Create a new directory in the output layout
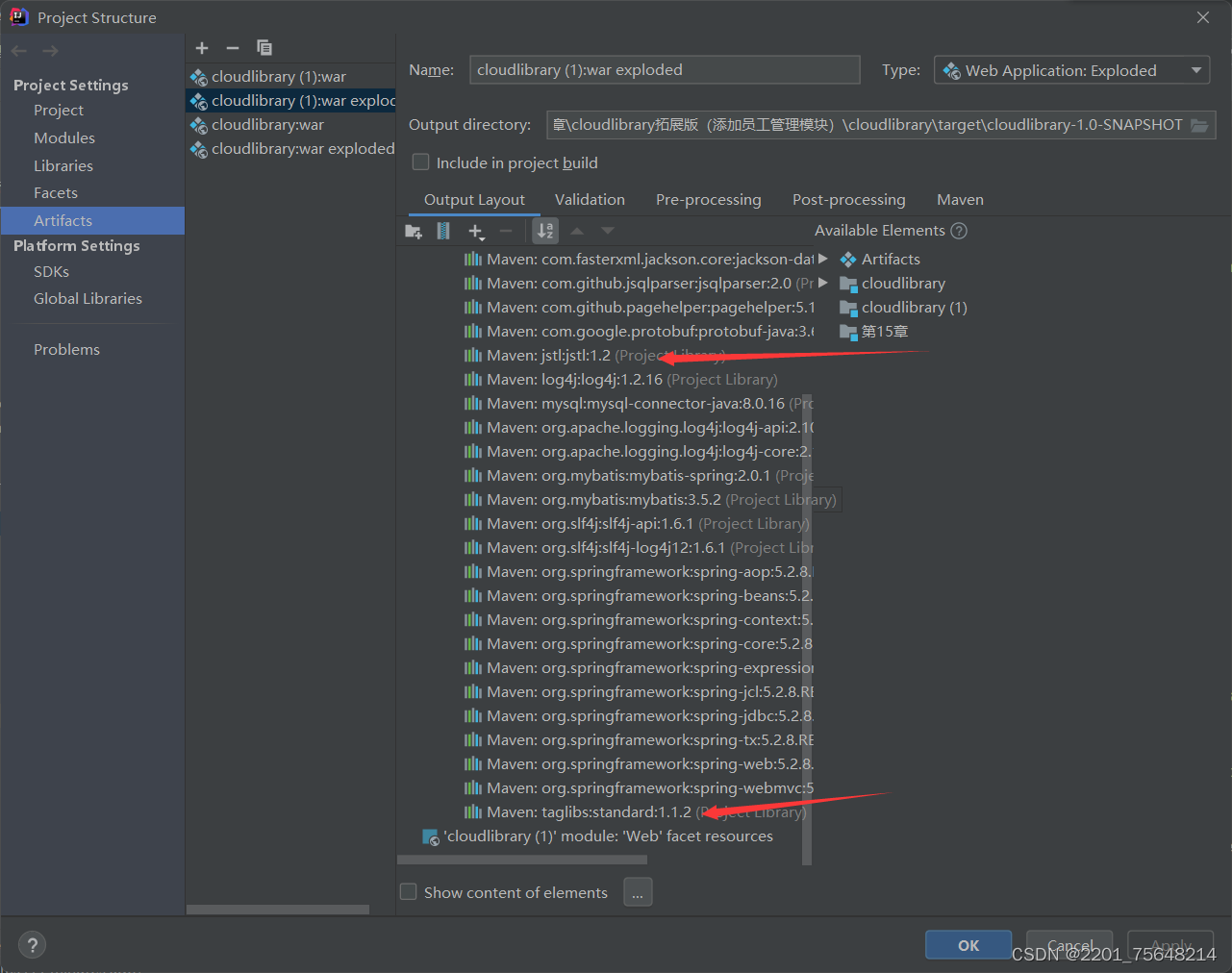This screenshot has width=1232, height=973. (x=414, y=231)
